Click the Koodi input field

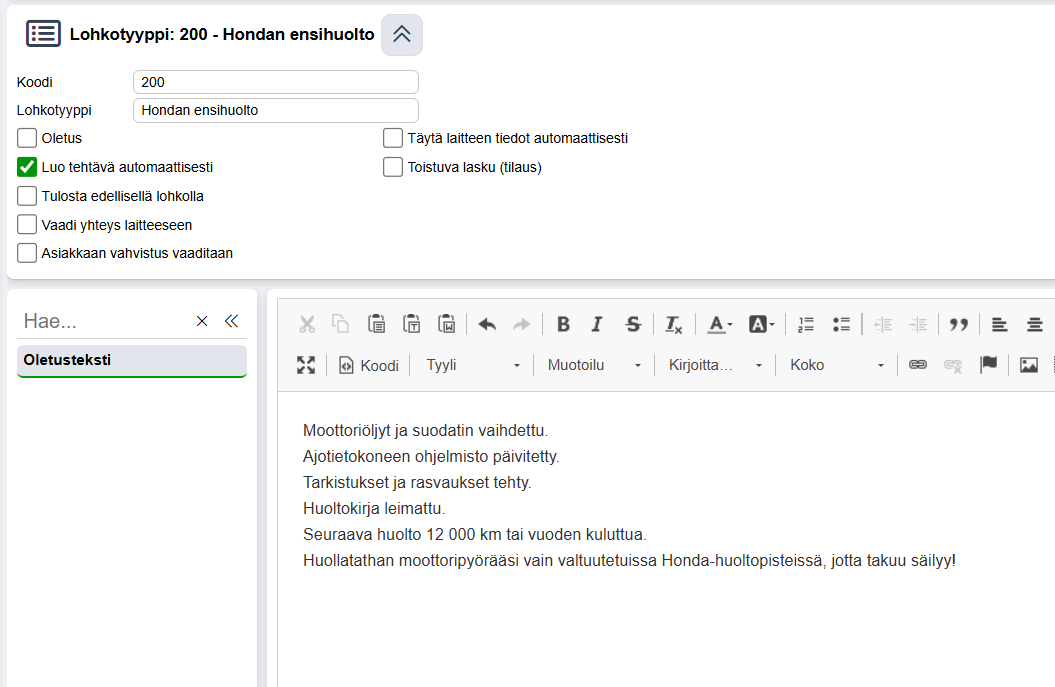click(x=276, y=82)
